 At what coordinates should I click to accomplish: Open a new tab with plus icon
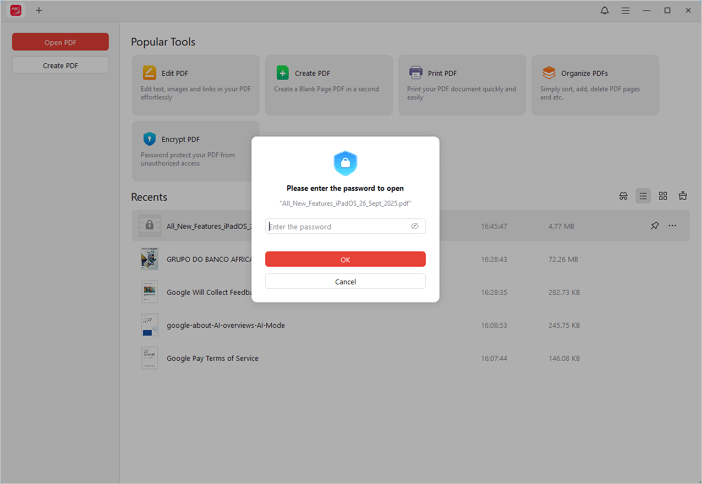coord(39,10)
